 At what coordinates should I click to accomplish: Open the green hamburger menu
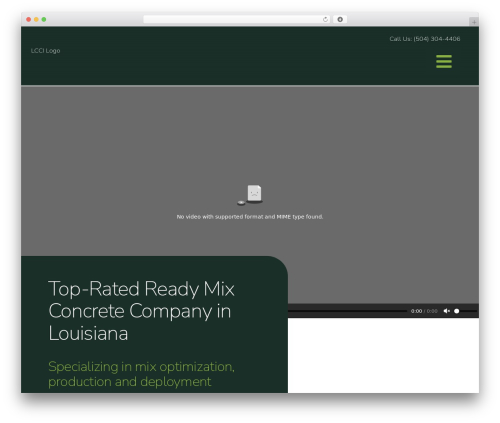tap(444, 62)
